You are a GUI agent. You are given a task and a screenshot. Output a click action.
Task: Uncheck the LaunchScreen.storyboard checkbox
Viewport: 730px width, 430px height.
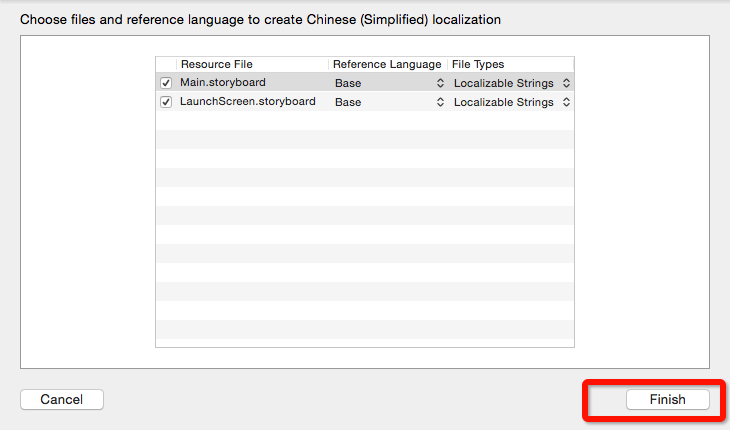pos(166,102)
